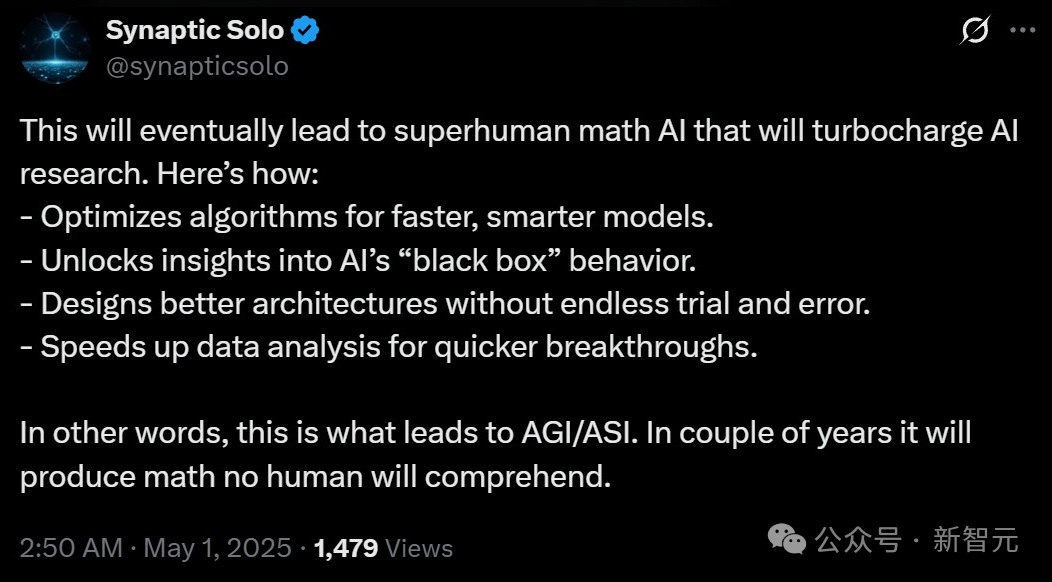Select the 'Unlocks insights' bullet line
Image resolution: width=1052 pixels, height=582 pixels.
pyautogui.click(x=358, y=260)
